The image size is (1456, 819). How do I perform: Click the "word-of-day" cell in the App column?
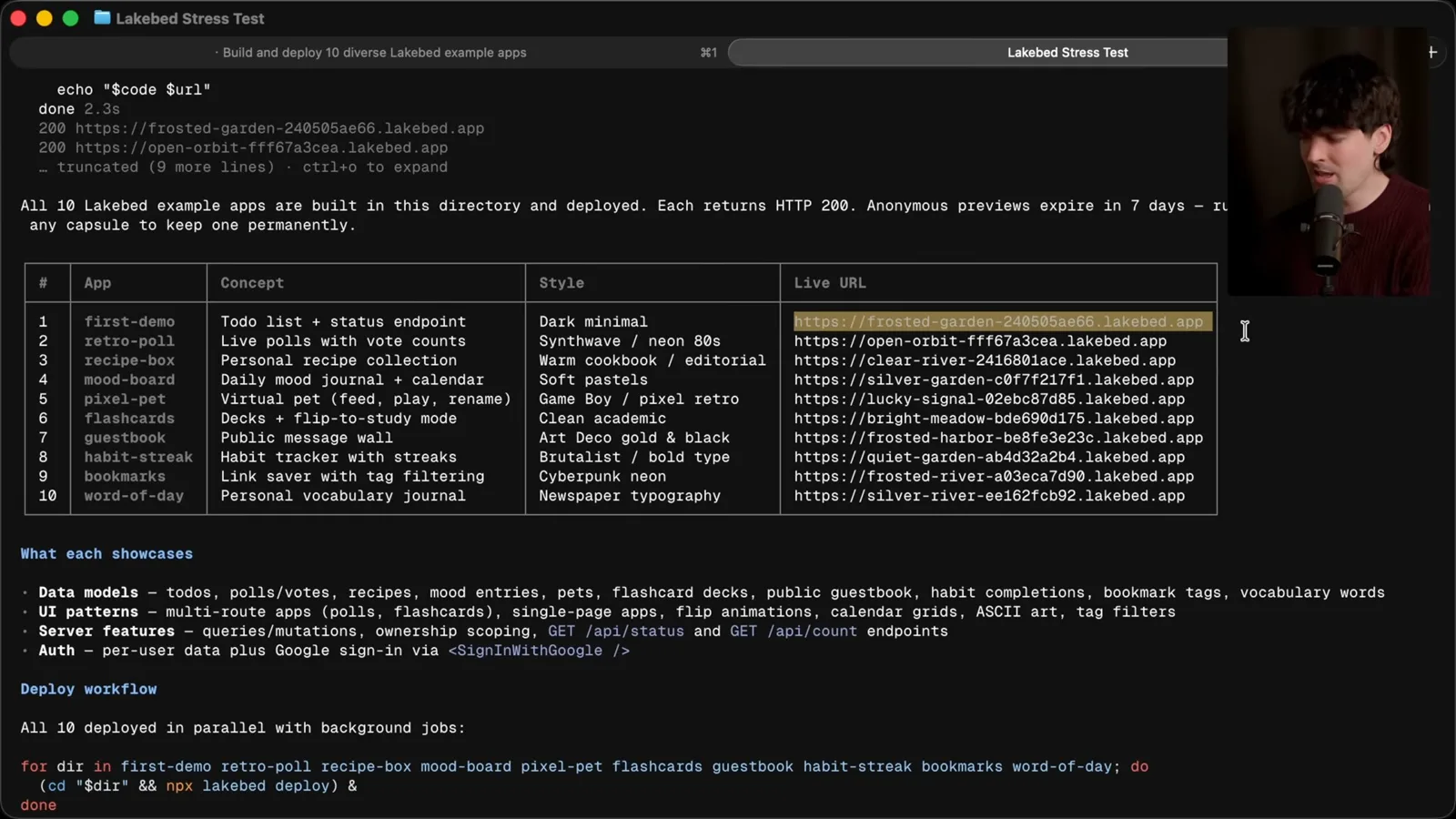pyautogui.click(x=134, y=496)
